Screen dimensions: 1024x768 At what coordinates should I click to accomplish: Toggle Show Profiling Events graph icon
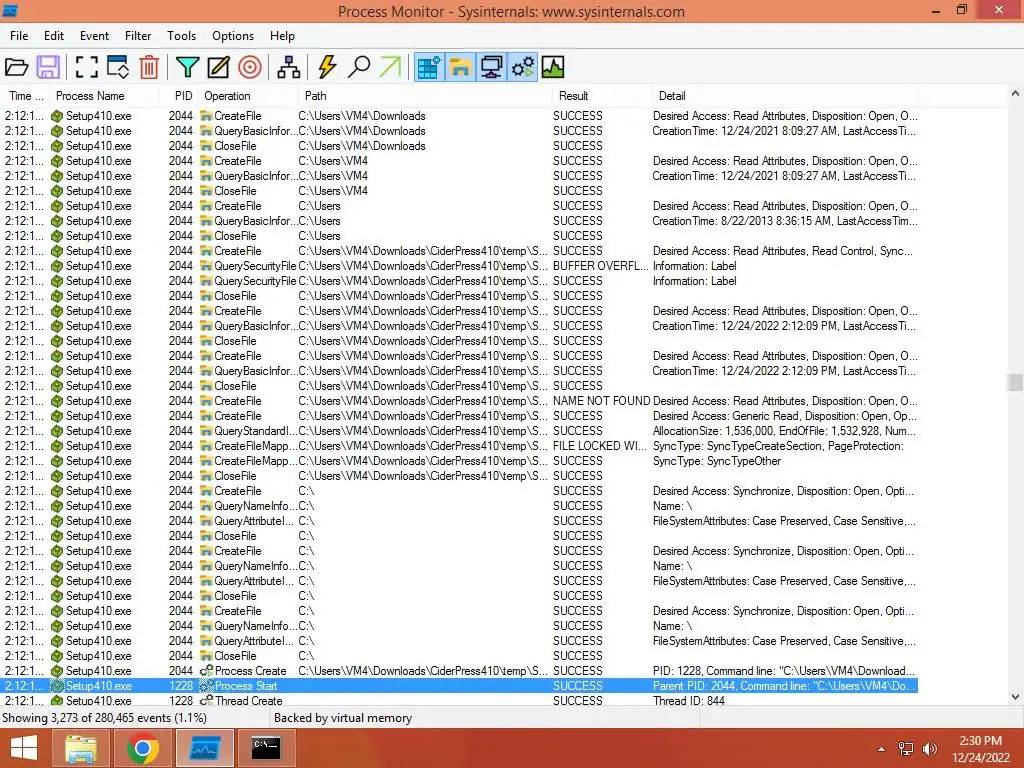point(553,67)
